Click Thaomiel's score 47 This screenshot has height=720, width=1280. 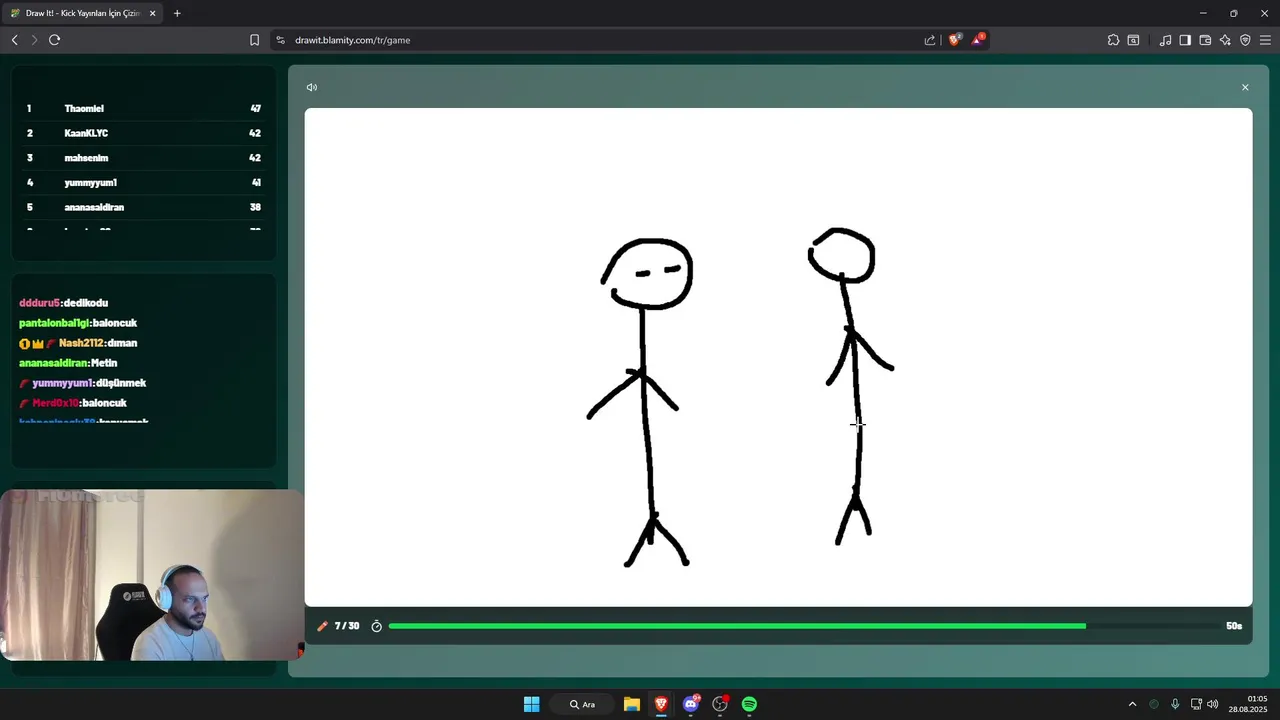tap(255, 108)
